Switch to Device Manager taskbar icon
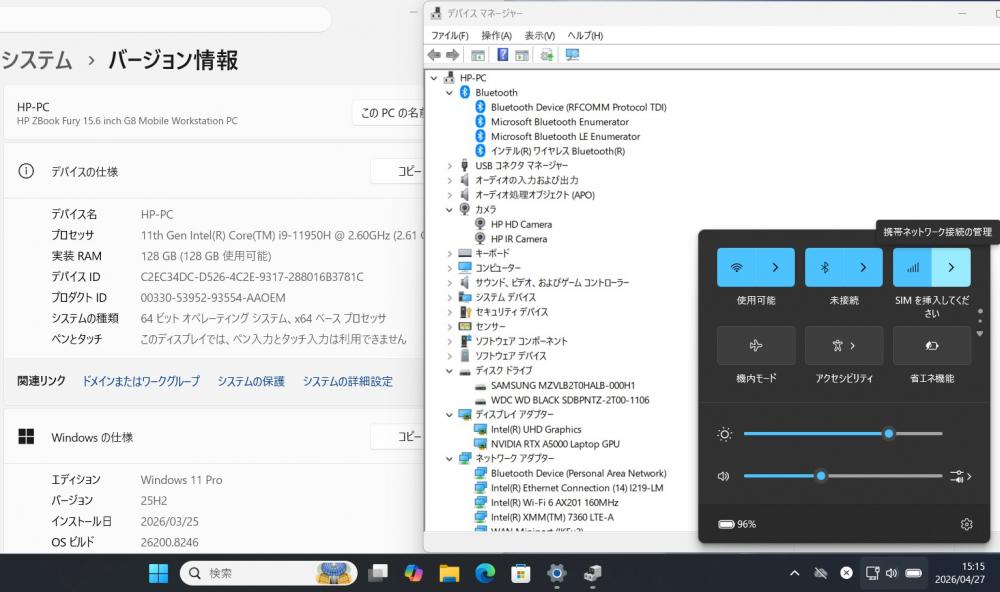This screenshot has width=1000, height=592. [592, 574]
